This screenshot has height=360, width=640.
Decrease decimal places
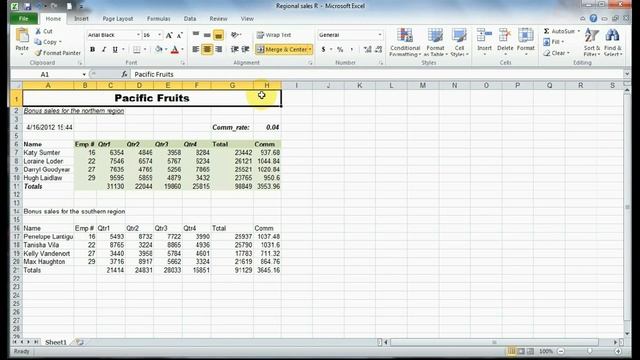378,49
